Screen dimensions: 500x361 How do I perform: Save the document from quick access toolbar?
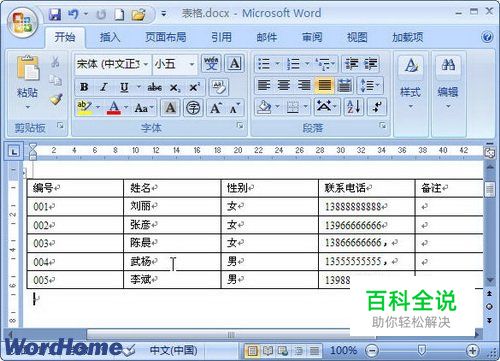pos(55,14)
